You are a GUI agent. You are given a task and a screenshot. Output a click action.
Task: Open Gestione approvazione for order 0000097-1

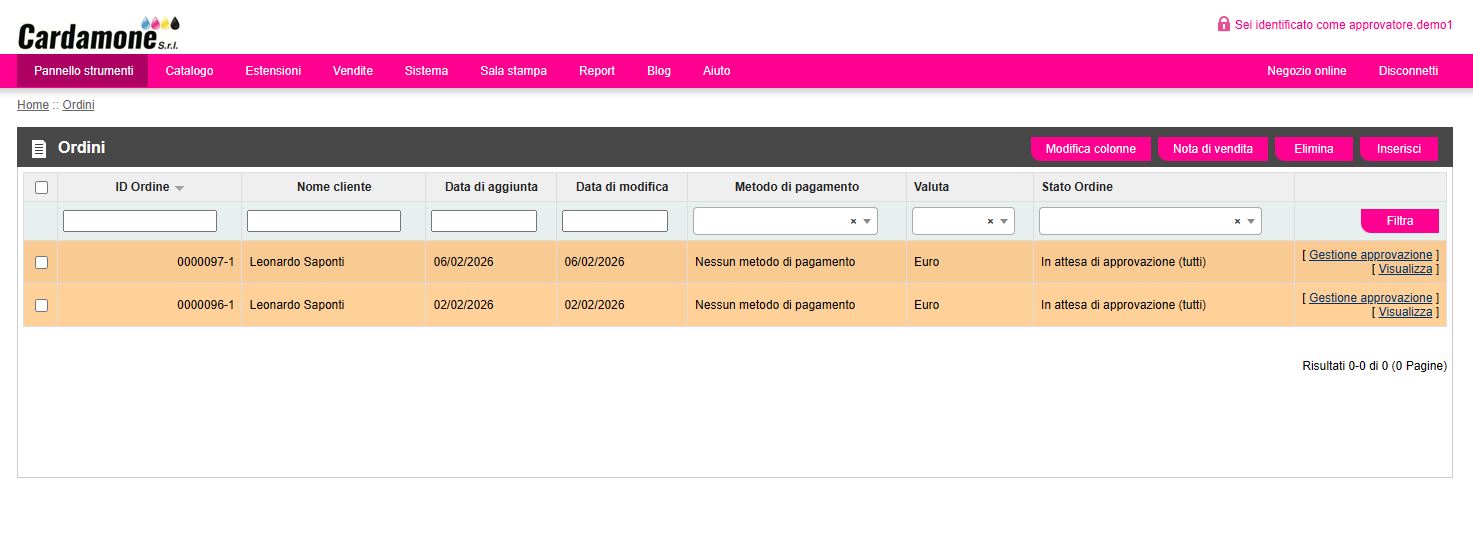click(1371, 255)
